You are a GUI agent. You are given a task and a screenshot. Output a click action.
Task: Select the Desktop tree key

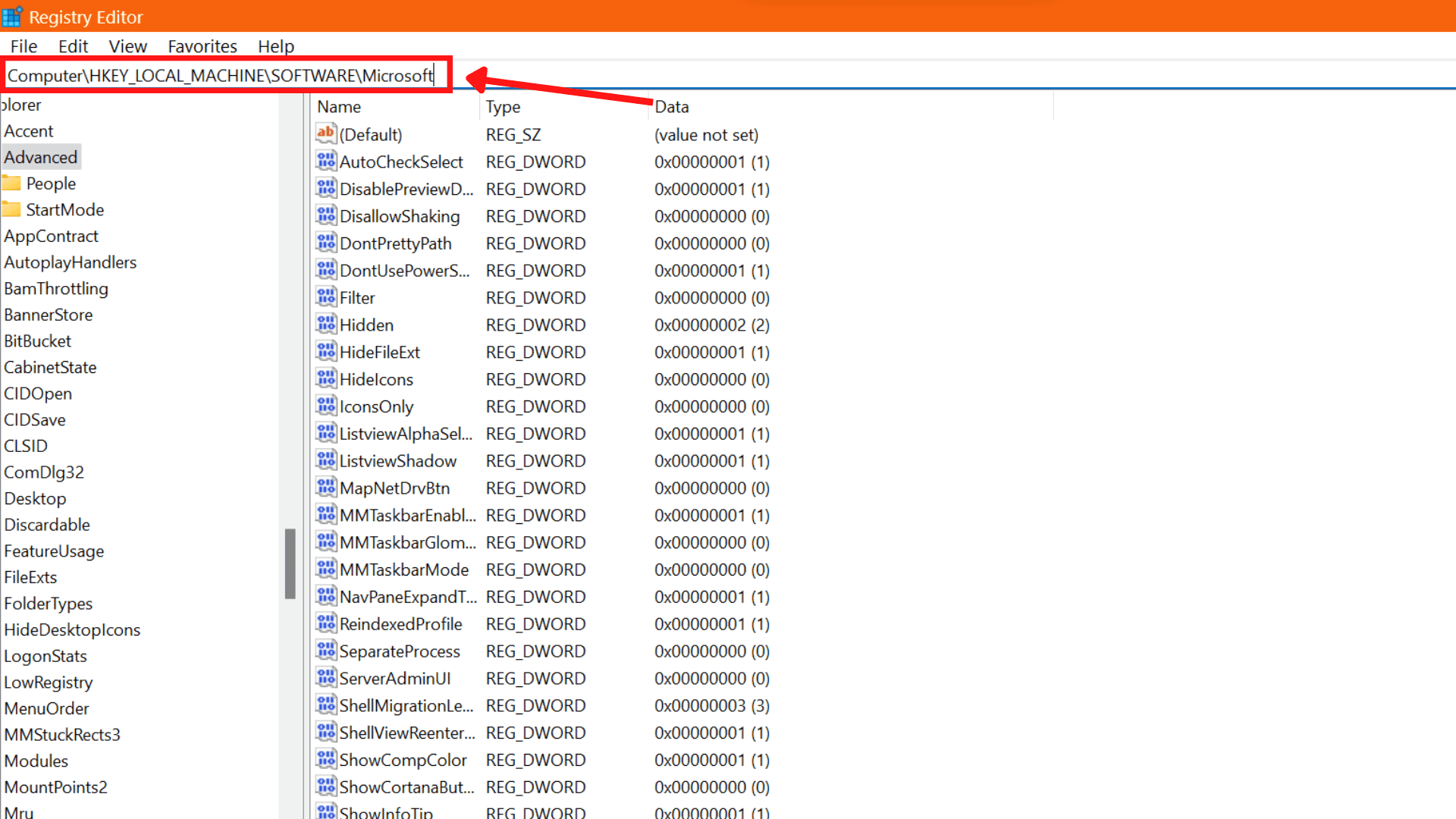[x=35, y=499]
